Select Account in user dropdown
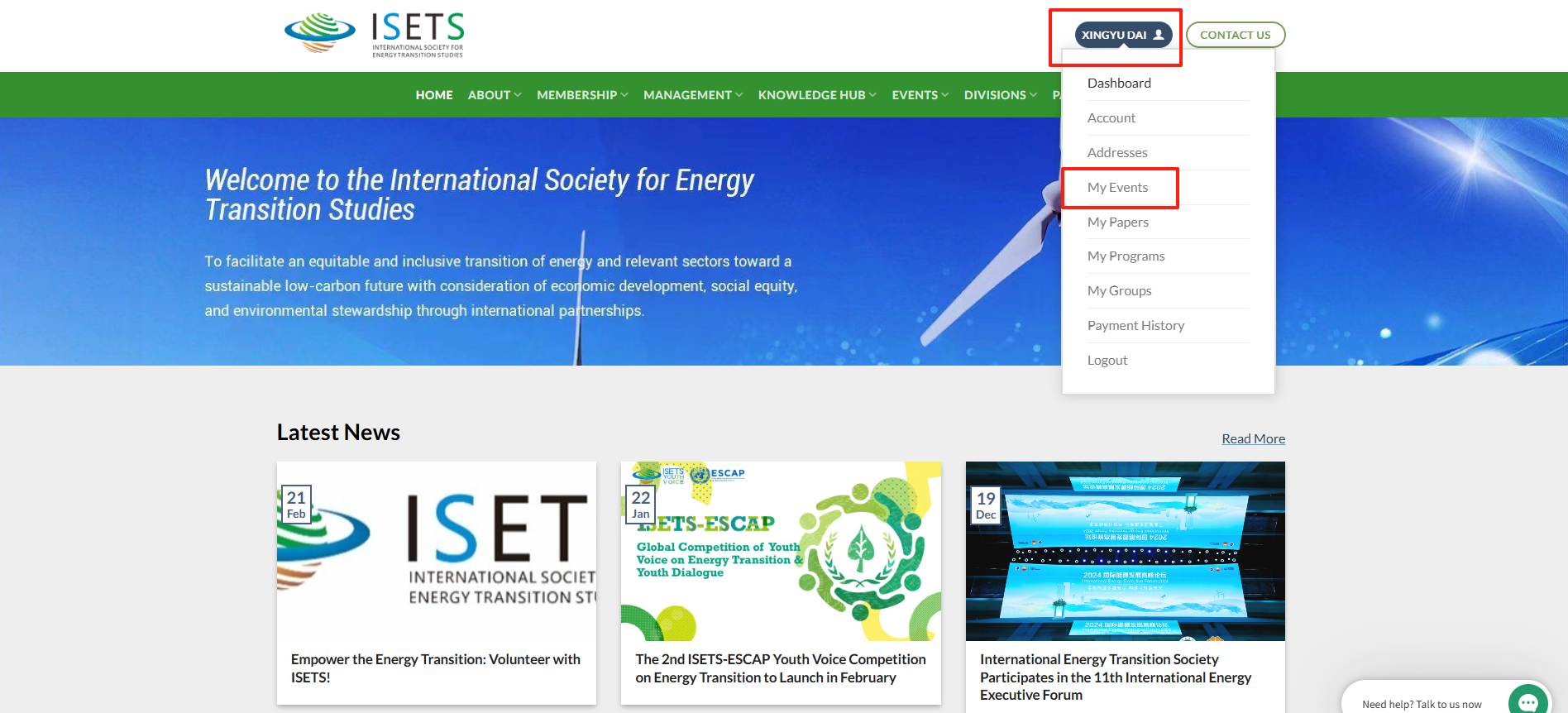Image resolution: width=1568 pixels, height=713 pixels. (x=1111, y=117)
